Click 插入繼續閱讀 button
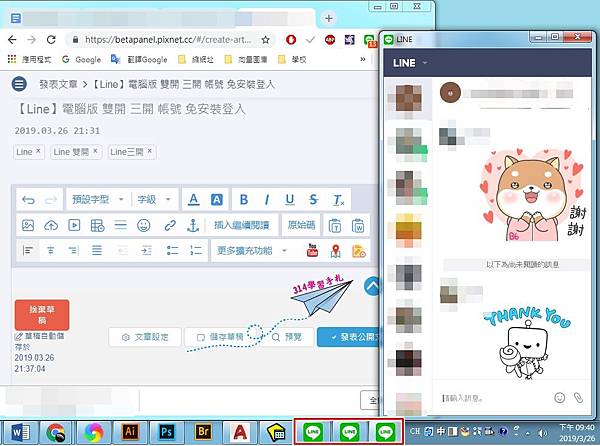 pos(242,225)
